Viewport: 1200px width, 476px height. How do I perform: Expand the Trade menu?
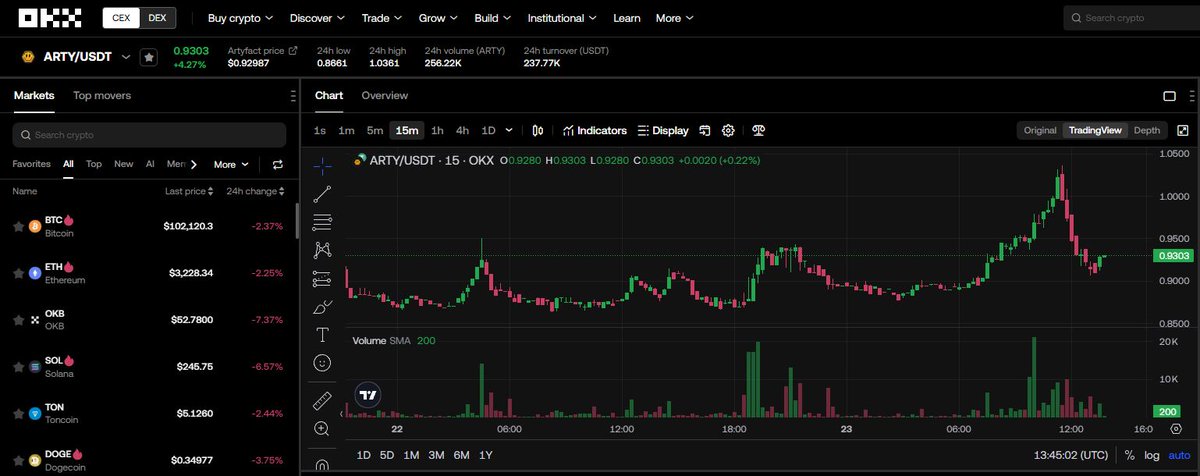tap(383, 18)
